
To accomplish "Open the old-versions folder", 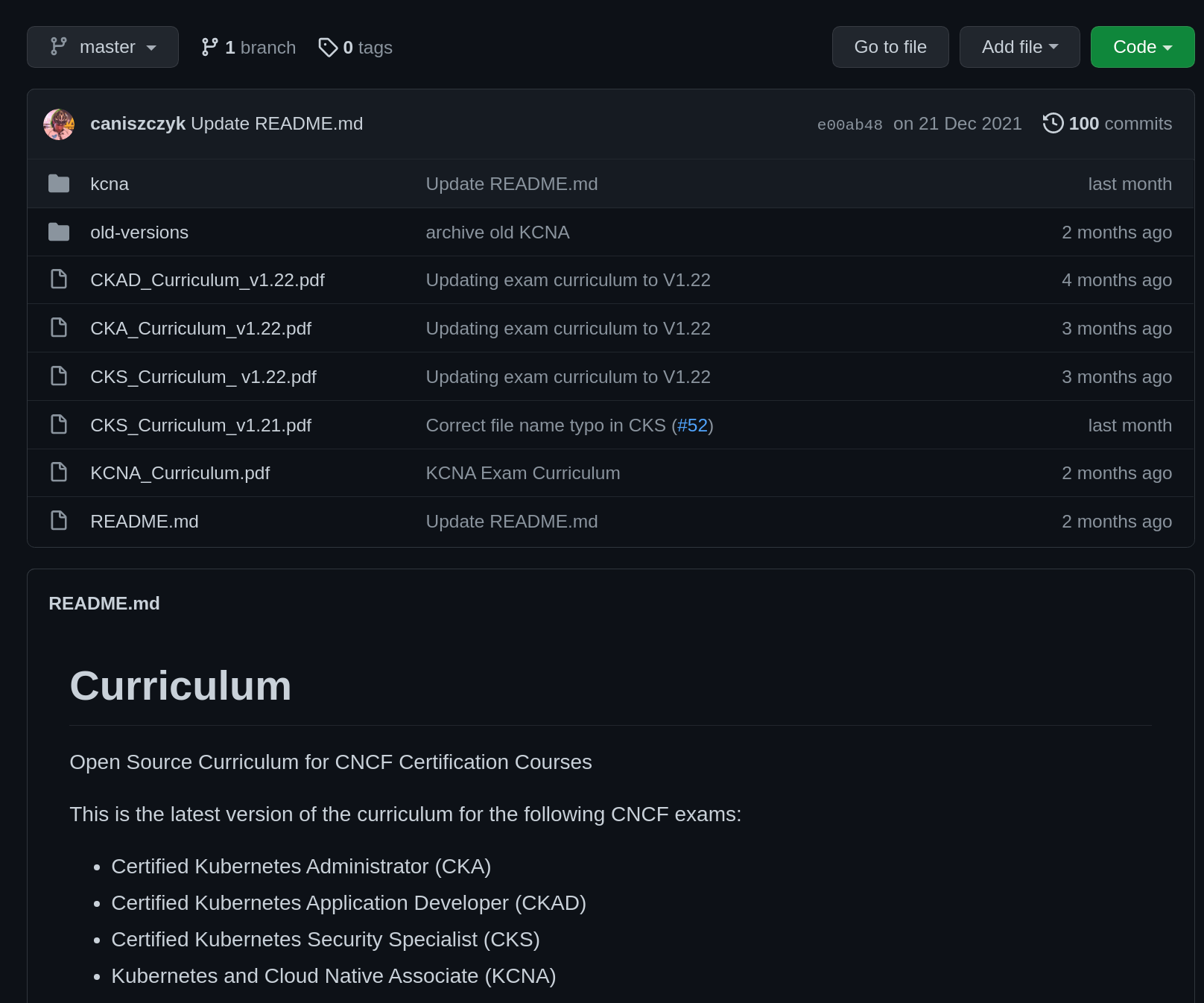I will [x=139, y=232].
